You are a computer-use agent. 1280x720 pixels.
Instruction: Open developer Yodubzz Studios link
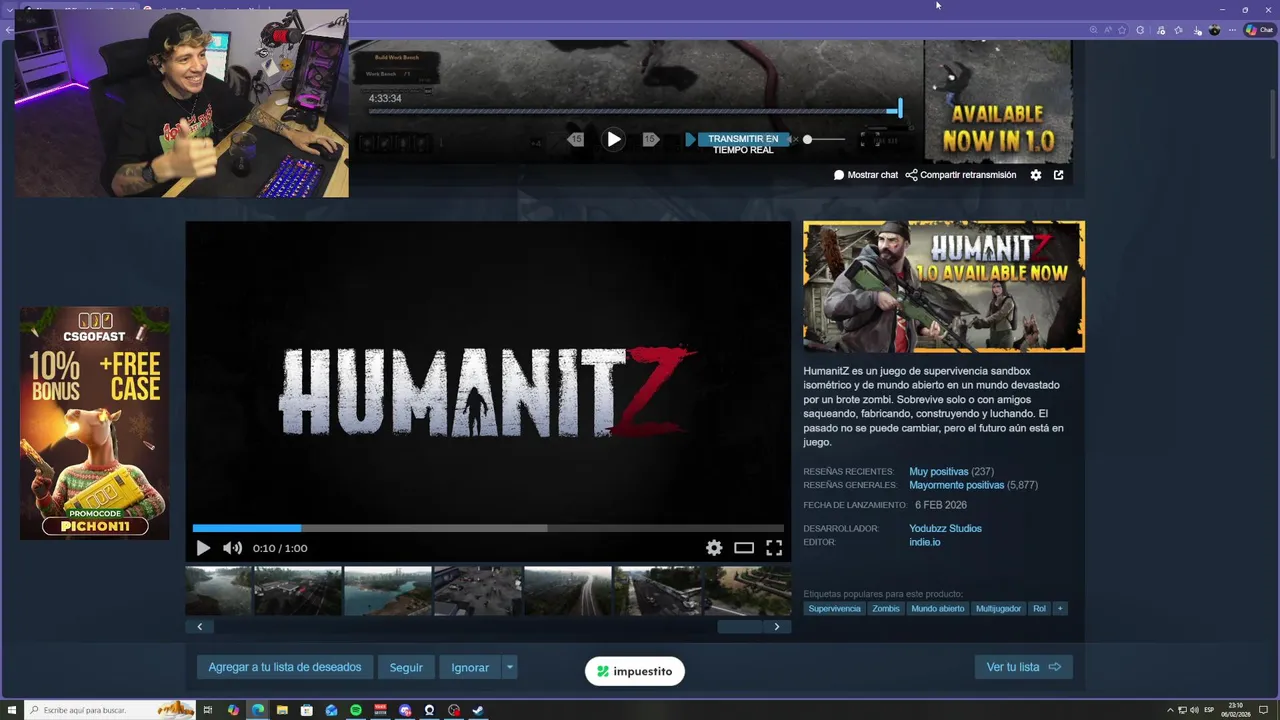(945, 529)
